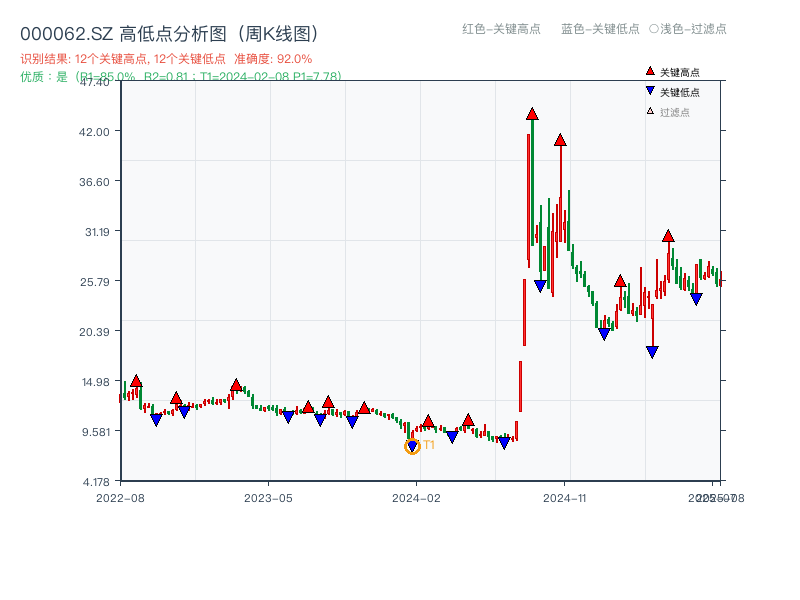This screenshot has height=600, width=800.
Task: Click the rightmost blue triangle marker
Action: (x=696, y=297)
